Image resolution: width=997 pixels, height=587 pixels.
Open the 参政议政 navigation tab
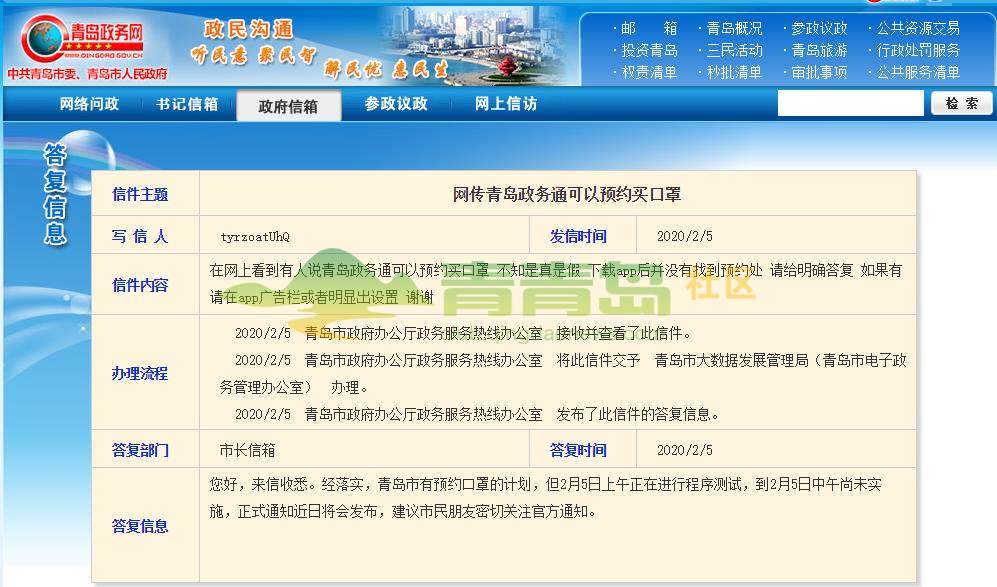pos(395,104)
